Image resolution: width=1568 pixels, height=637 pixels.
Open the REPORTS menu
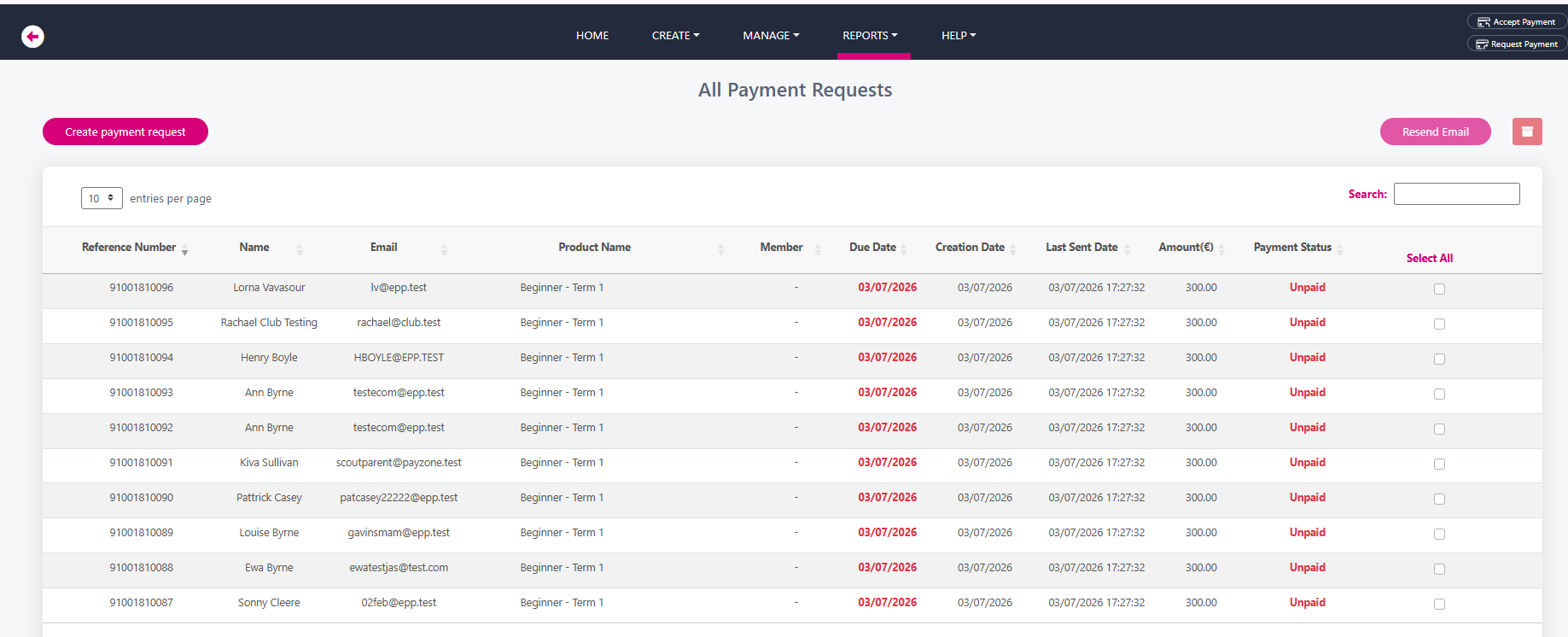[x=870, y=36]
